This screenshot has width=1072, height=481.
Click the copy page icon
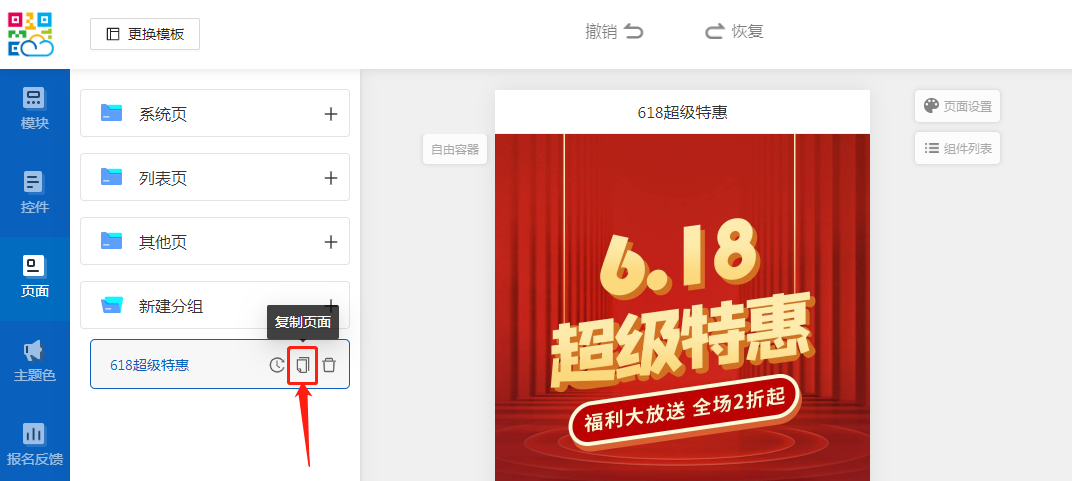tap(303, 365)
